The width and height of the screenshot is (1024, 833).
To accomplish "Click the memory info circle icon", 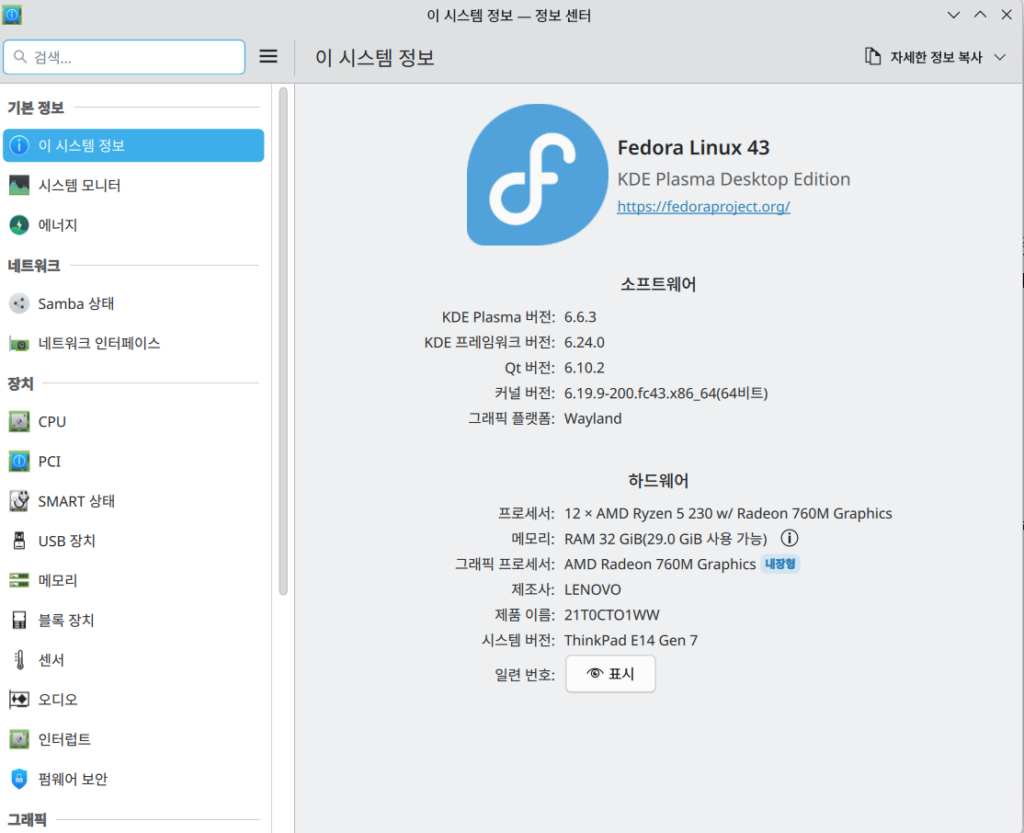I will 789,539.
